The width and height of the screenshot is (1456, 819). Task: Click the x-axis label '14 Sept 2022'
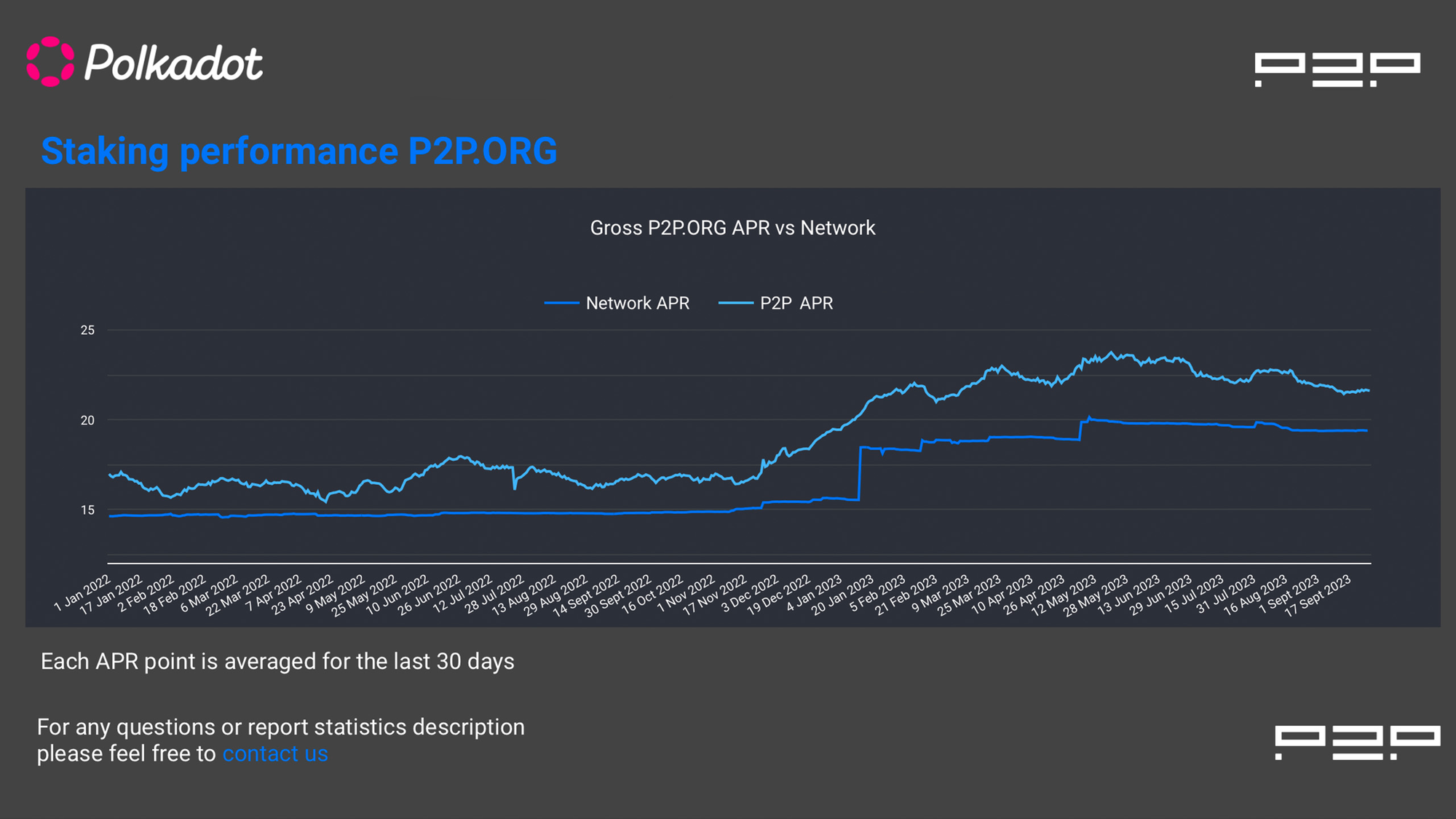tap(586, 596)
